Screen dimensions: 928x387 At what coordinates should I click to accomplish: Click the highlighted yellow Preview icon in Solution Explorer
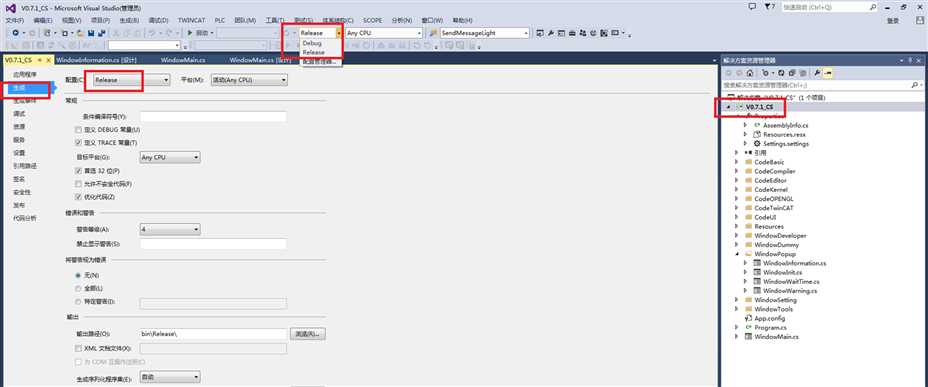tap(828, 73)
